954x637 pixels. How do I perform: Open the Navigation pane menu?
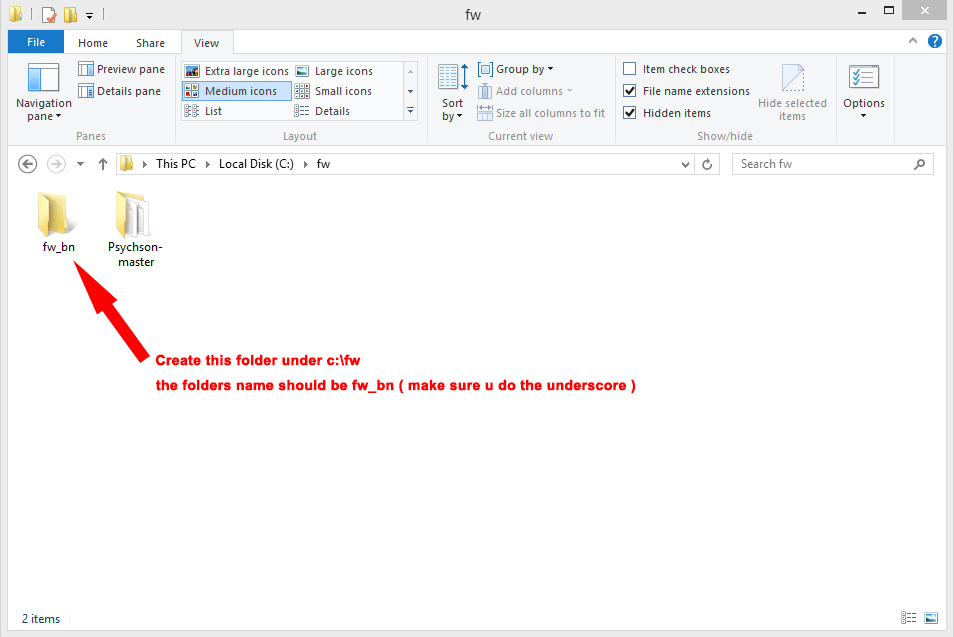click(x=43, y=90)
